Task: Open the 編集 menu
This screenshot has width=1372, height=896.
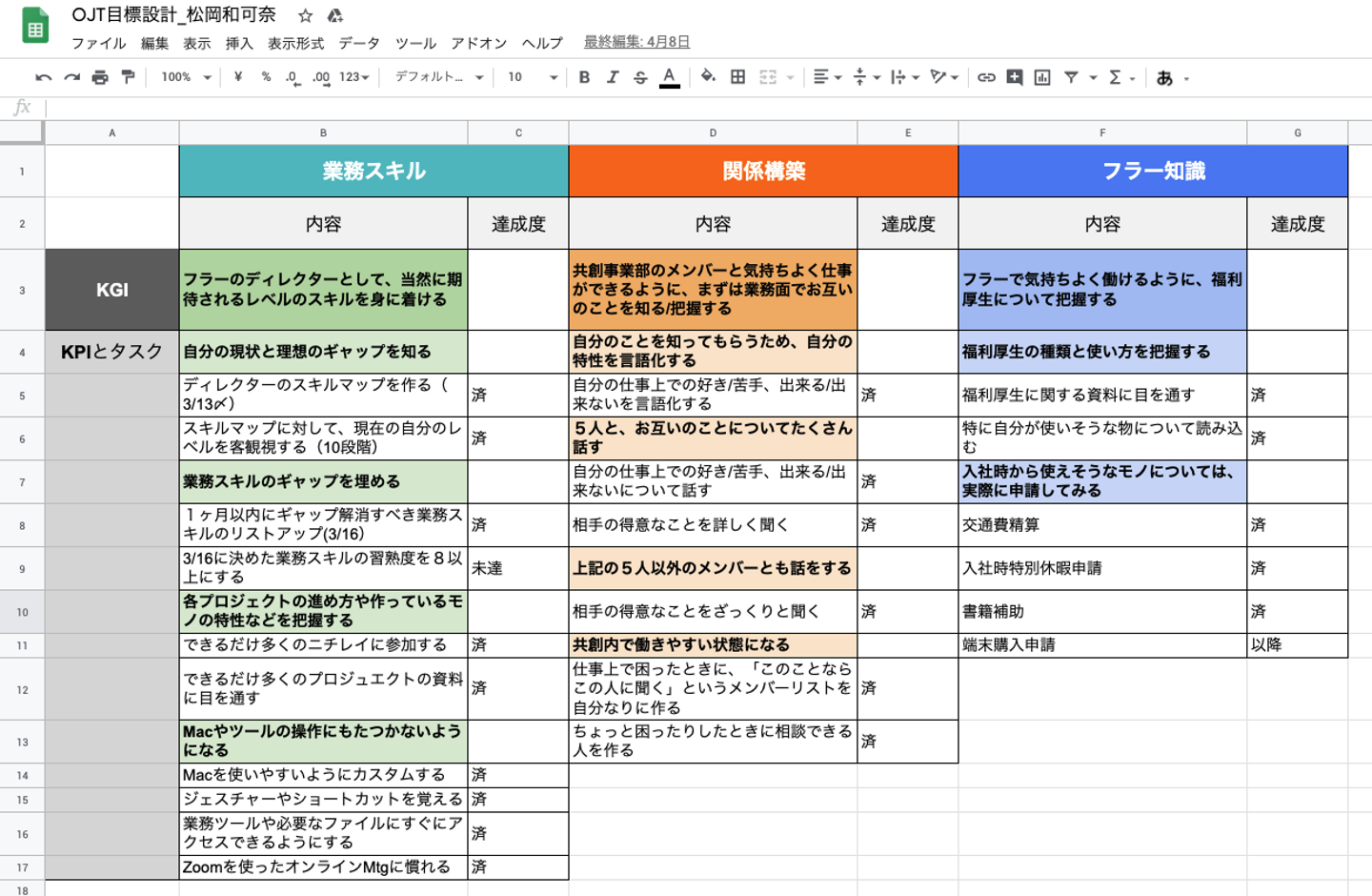Action: pyautogui.click(x=154, y=43)
